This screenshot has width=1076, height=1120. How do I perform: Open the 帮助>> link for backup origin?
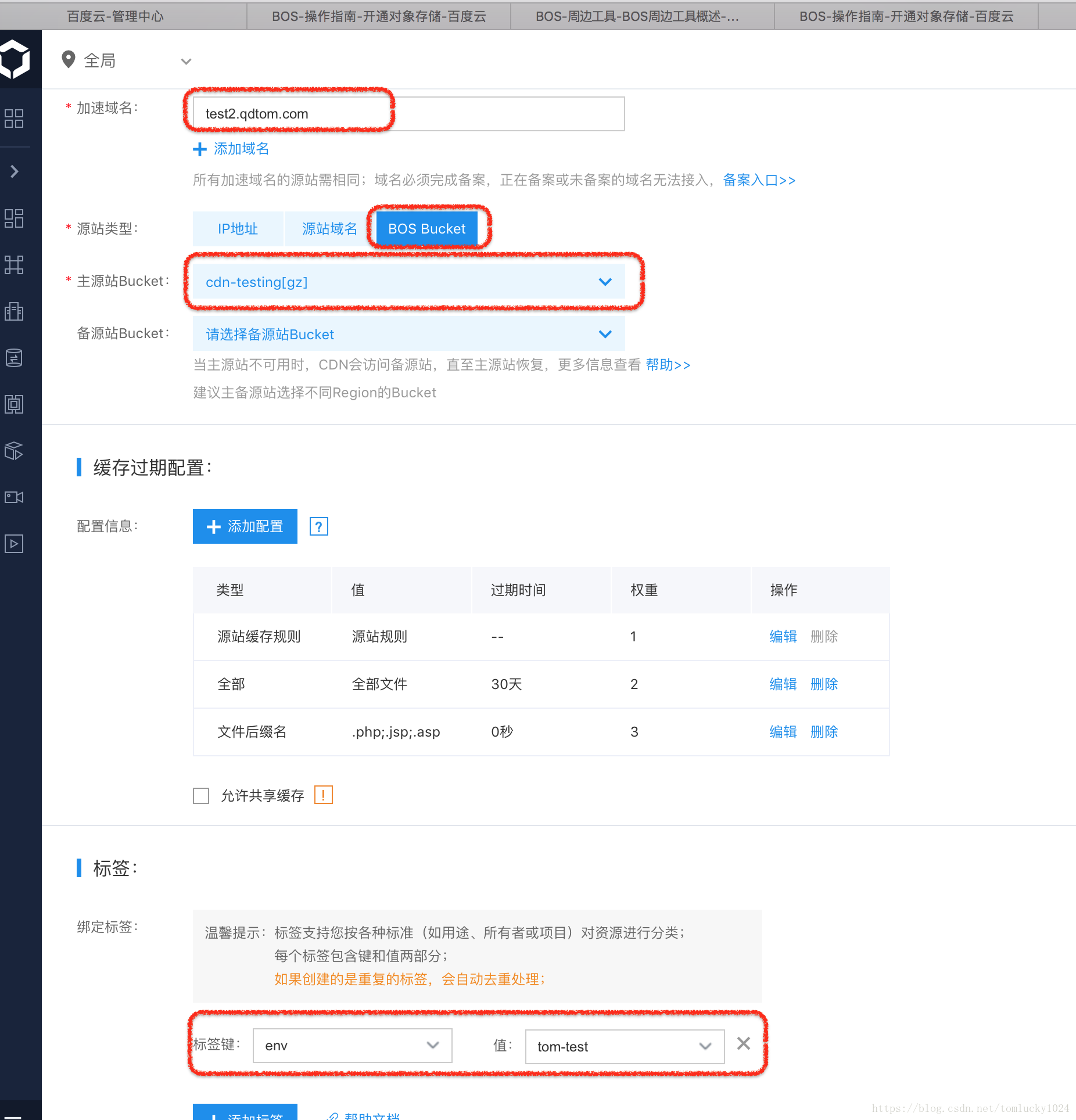668,365
